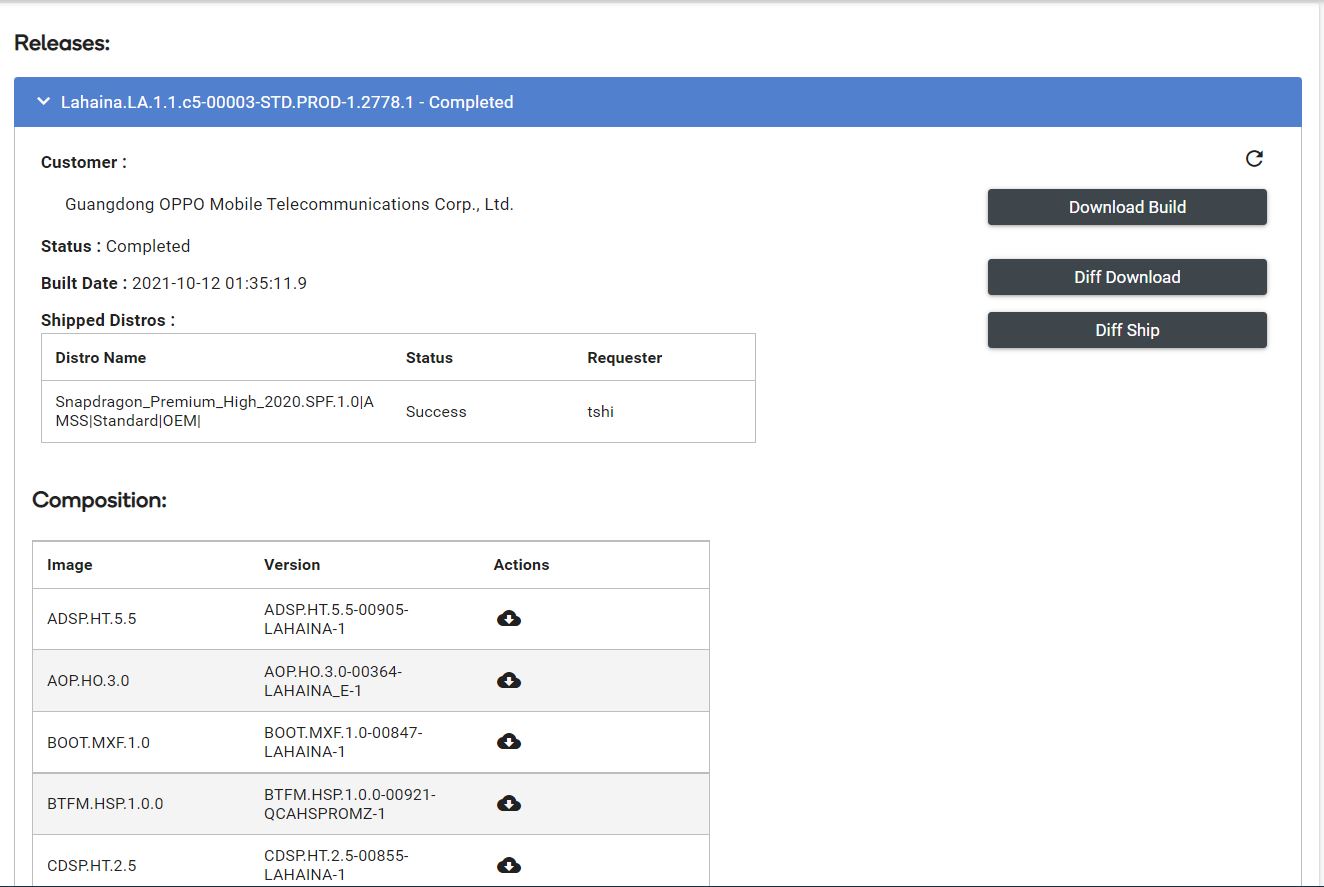This screenshot has height=887, width=1324.
Task: Click the Guangdong OPPO customer name
Action: coord(289,204)
